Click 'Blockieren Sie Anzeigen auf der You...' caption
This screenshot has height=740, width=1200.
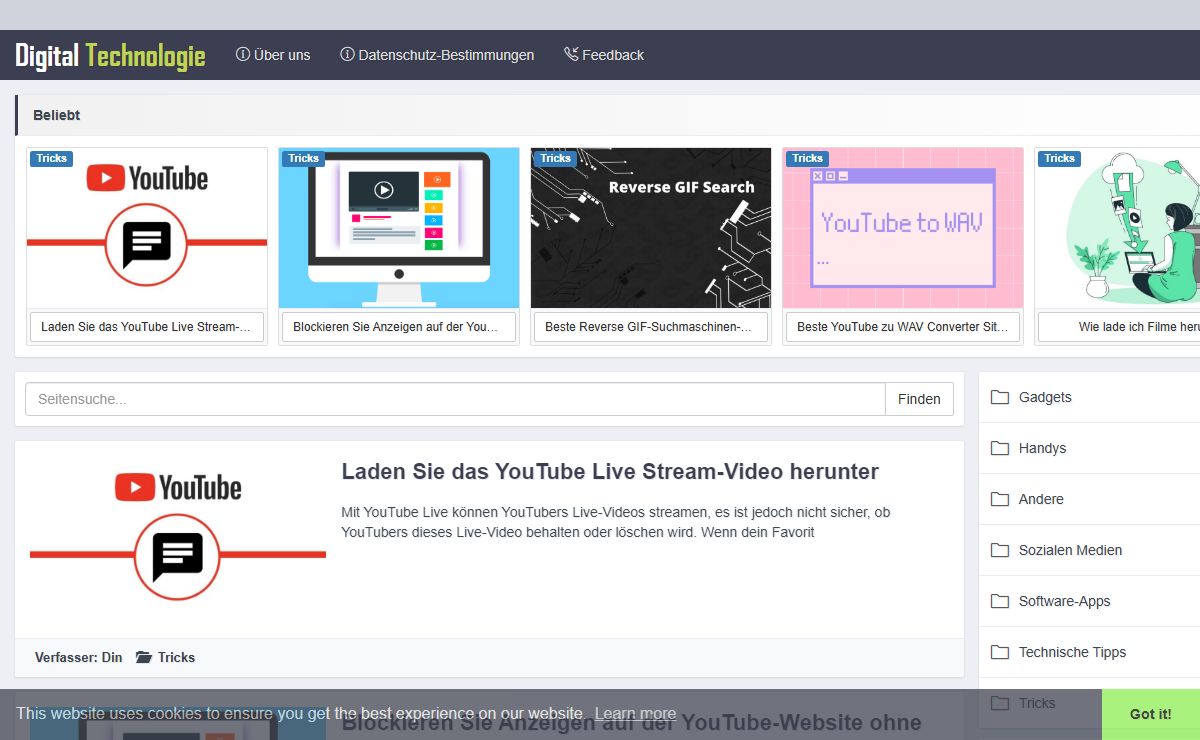point(399,327)
